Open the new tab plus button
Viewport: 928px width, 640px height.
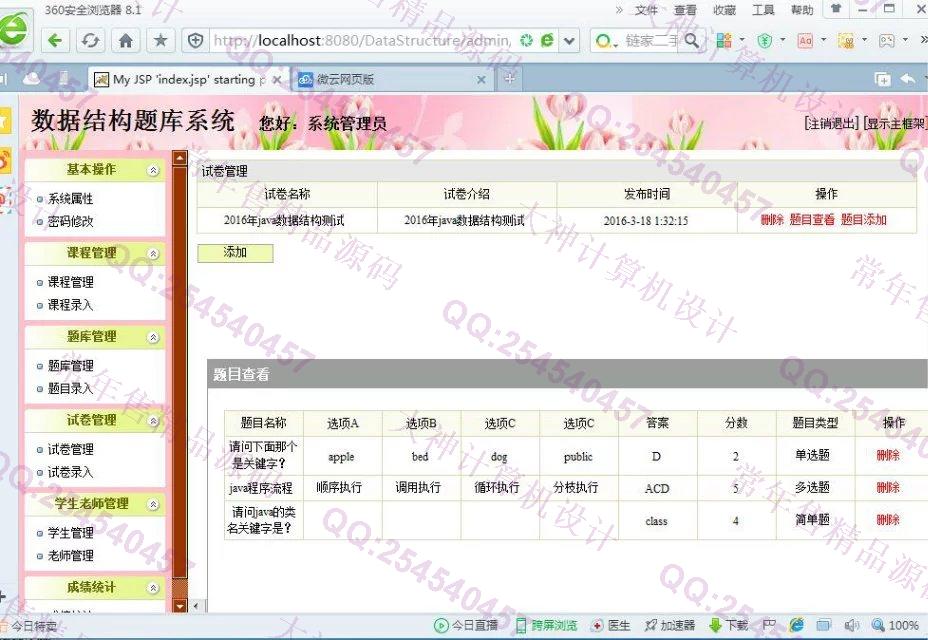510,78
